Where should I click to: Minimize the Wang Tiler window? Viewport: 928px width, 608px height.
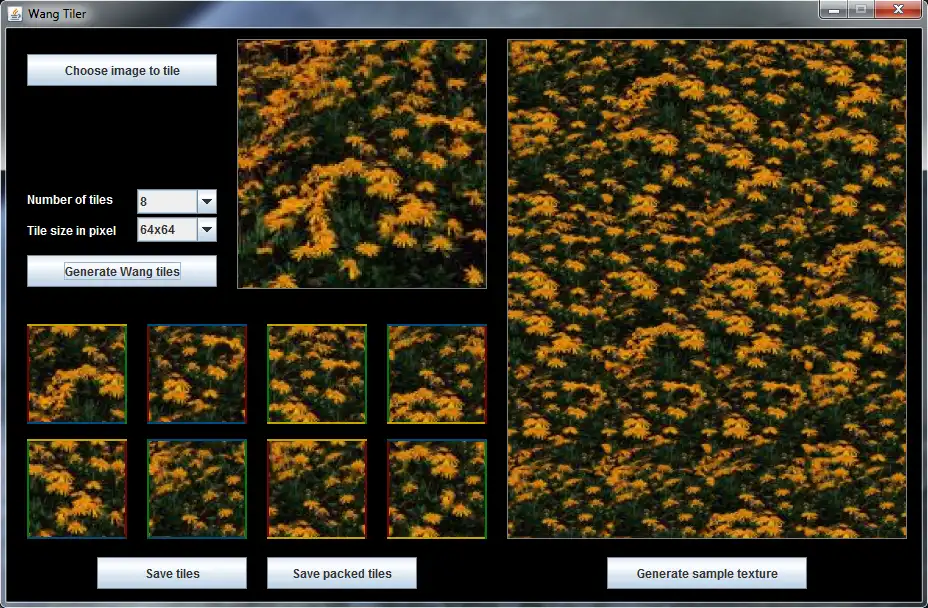pyautogui.click(x=834, y=9)
